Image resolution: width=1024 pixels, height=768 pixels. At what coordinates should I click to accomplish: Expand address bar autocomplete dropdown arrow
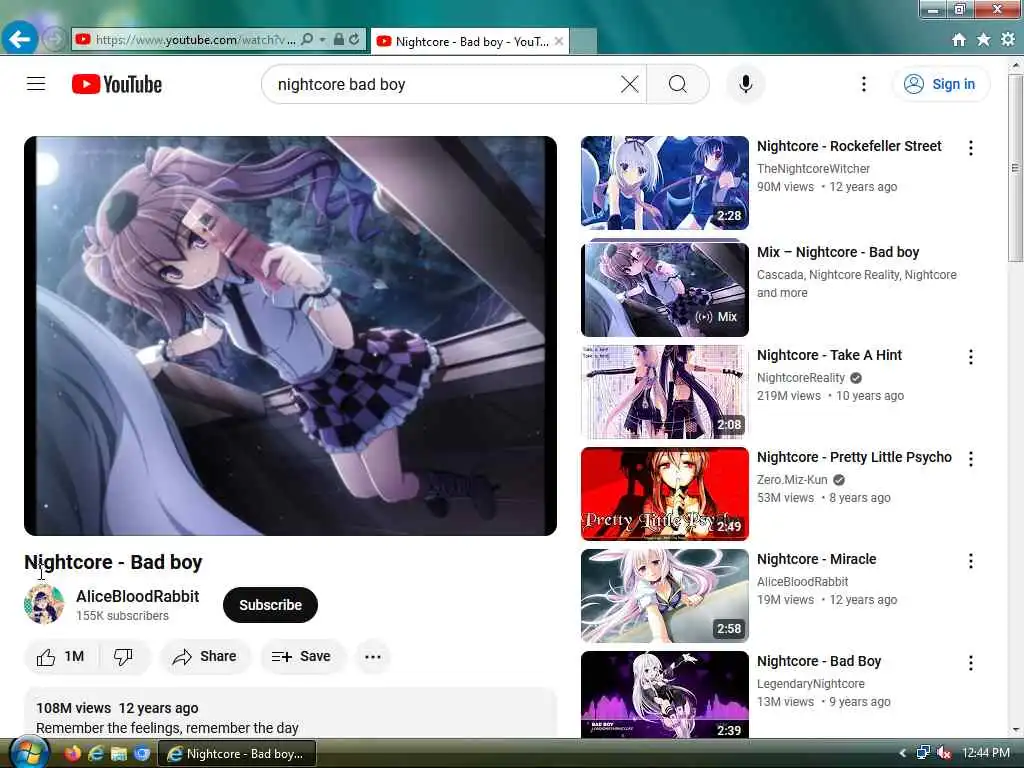click(323, 39)
